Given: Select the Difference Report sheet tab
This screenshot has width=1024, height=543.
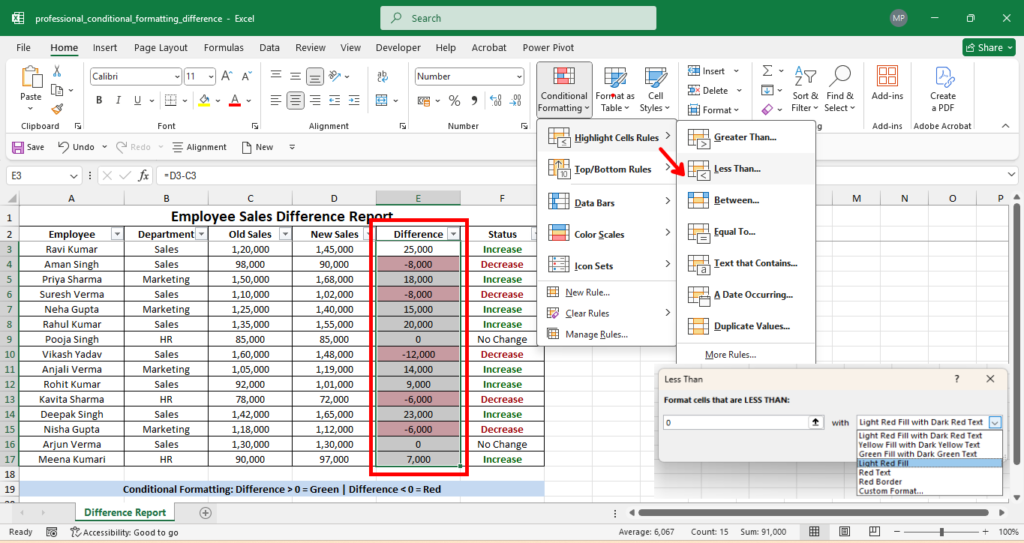Looking at the screenshot, I should (x=125, y=513).
